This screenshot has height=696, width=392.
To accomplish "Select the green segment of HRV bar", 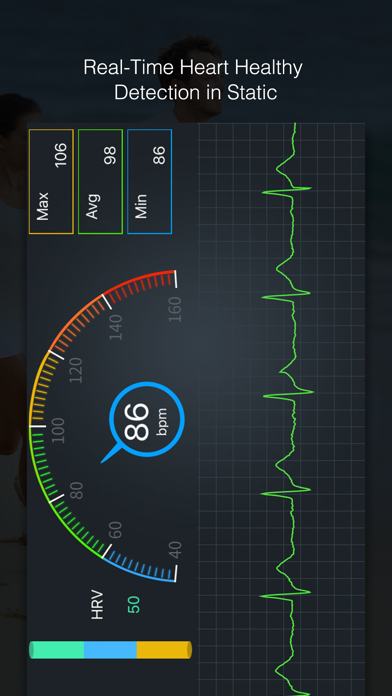I will coord(56,650).
